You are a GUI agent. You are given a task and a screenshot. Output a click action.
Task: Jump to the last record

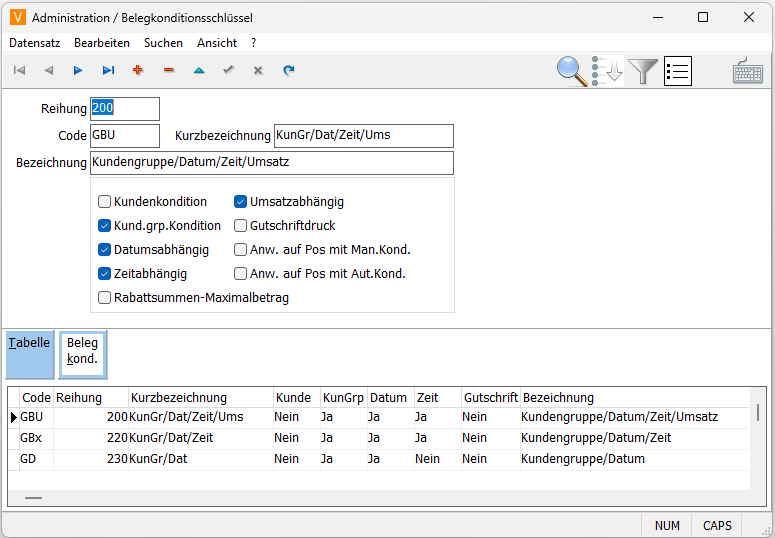(x=108, y=71)
